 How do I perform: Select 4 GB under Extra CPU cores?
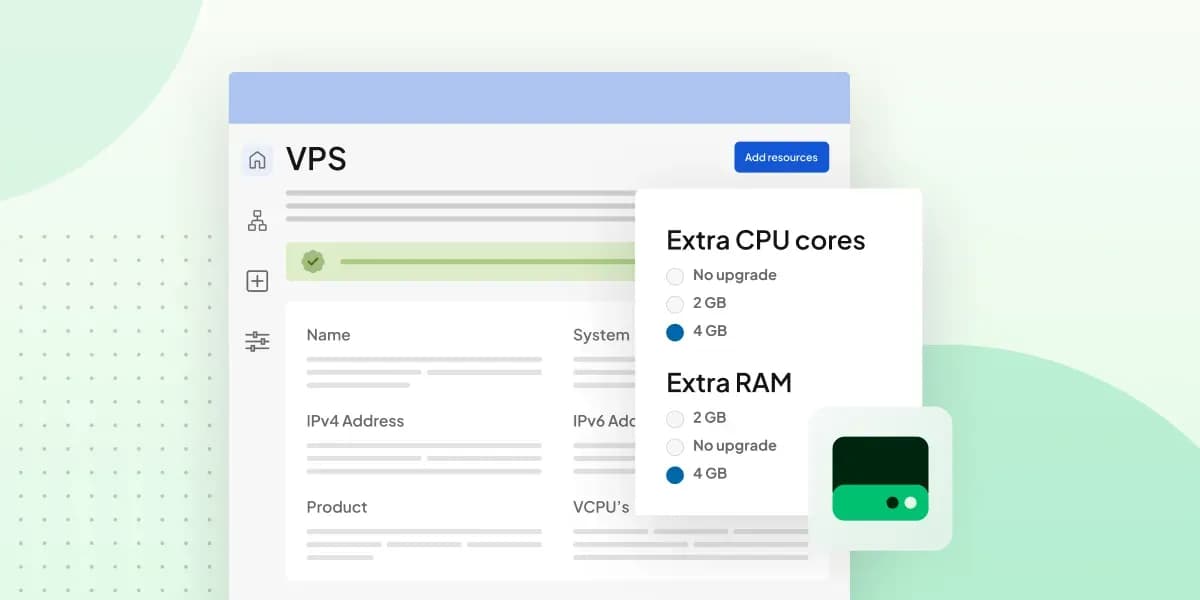coord(675,332)
